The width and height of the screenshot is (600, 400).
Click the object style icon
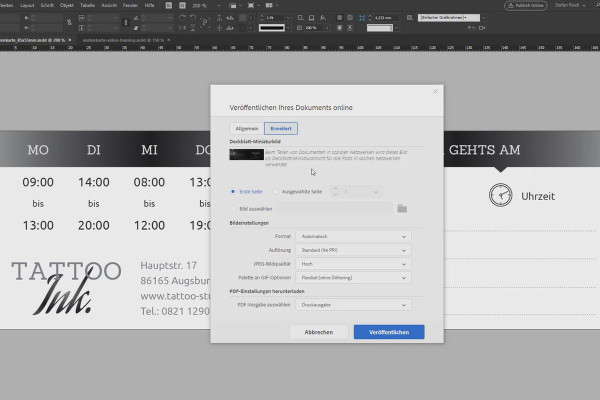click(x=410, y=18)
